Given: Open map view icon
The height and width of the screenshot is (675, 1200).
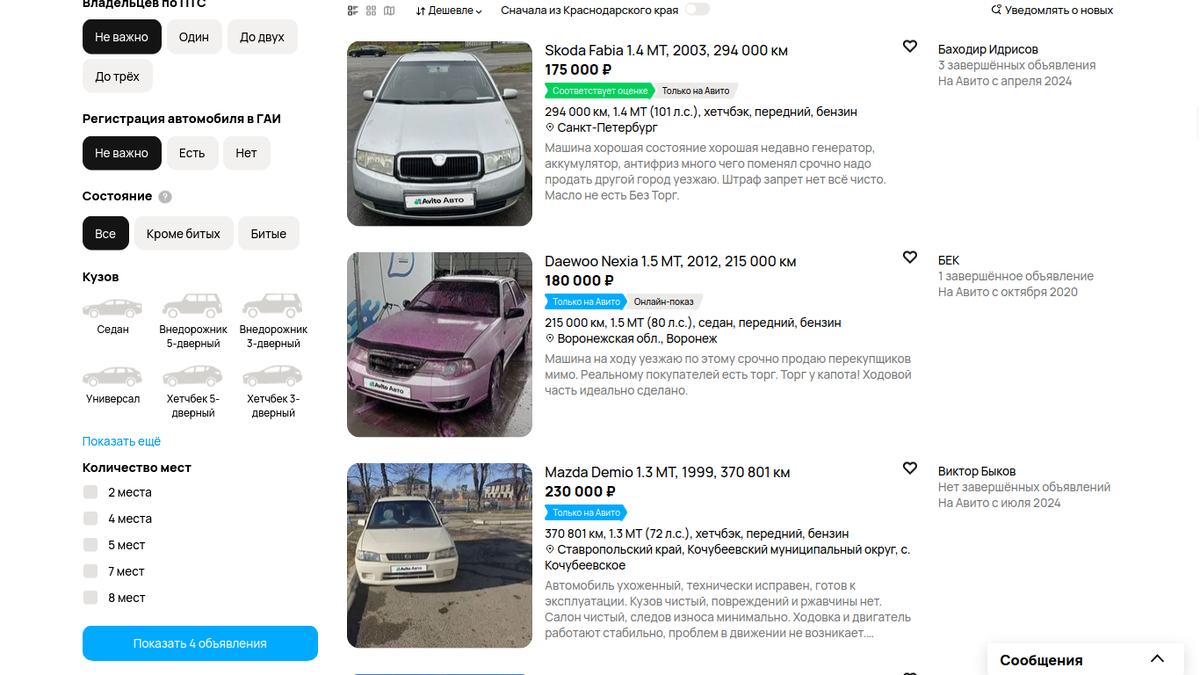Looking at the screenshot, I should click(x=389, y=10).
